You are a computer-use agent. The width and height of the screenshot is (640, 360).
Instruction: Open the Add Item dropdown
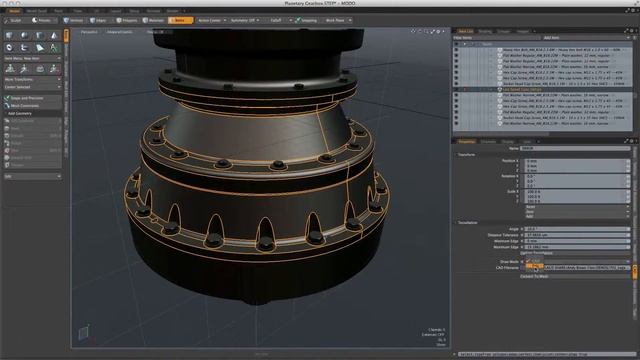tap(587, 38)
